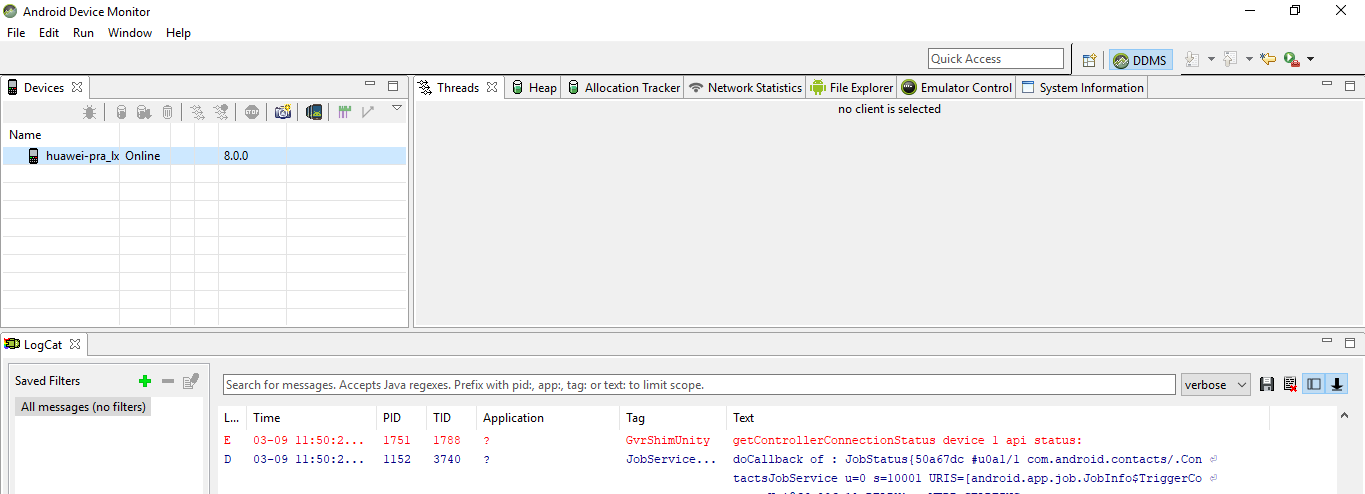This screenshot has width=1365, height=494.
Task: Click the Open Perspective icon
Action: click(1089, 60)
